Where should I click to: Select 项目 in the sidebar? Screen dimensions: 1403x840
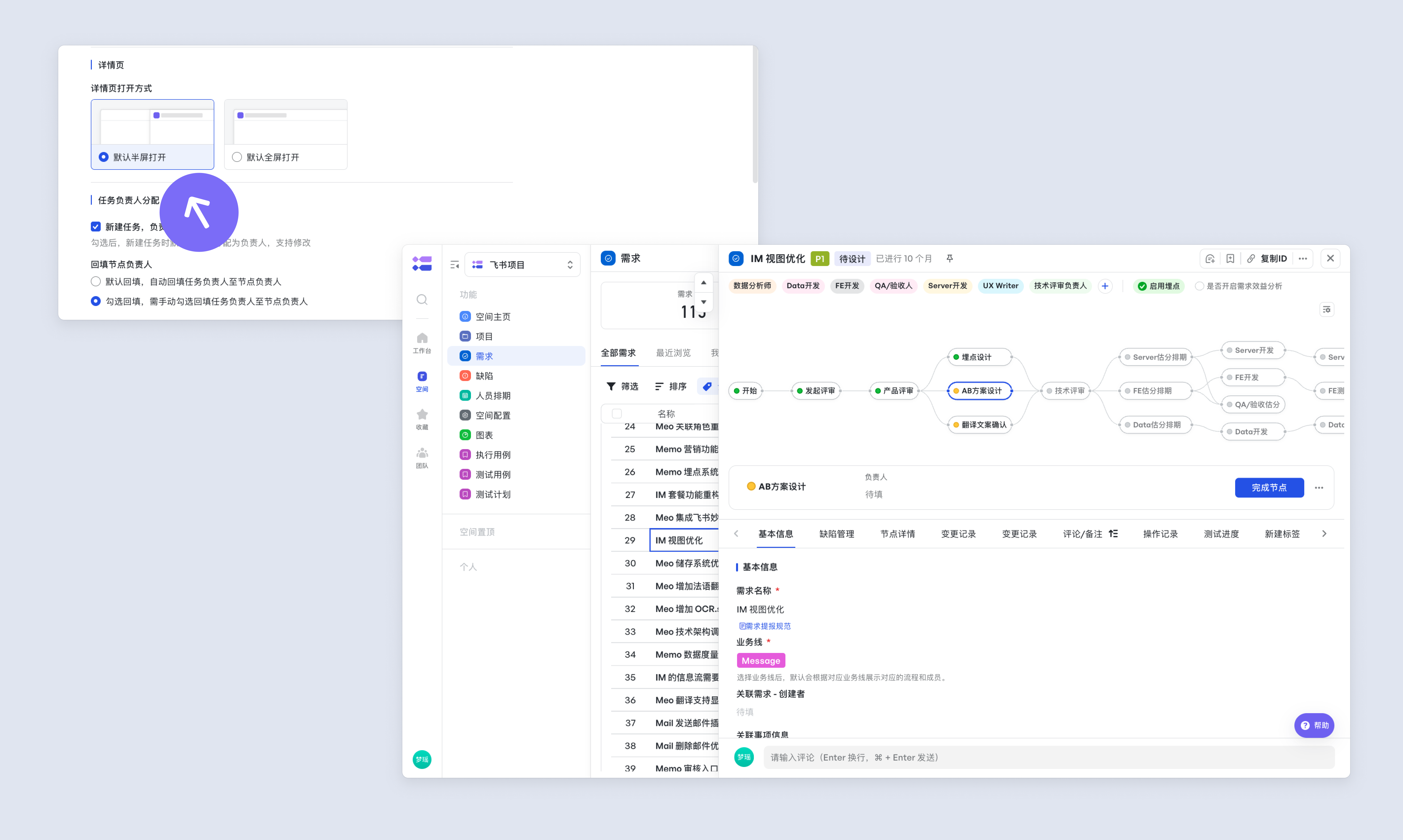tap(516, 336)
